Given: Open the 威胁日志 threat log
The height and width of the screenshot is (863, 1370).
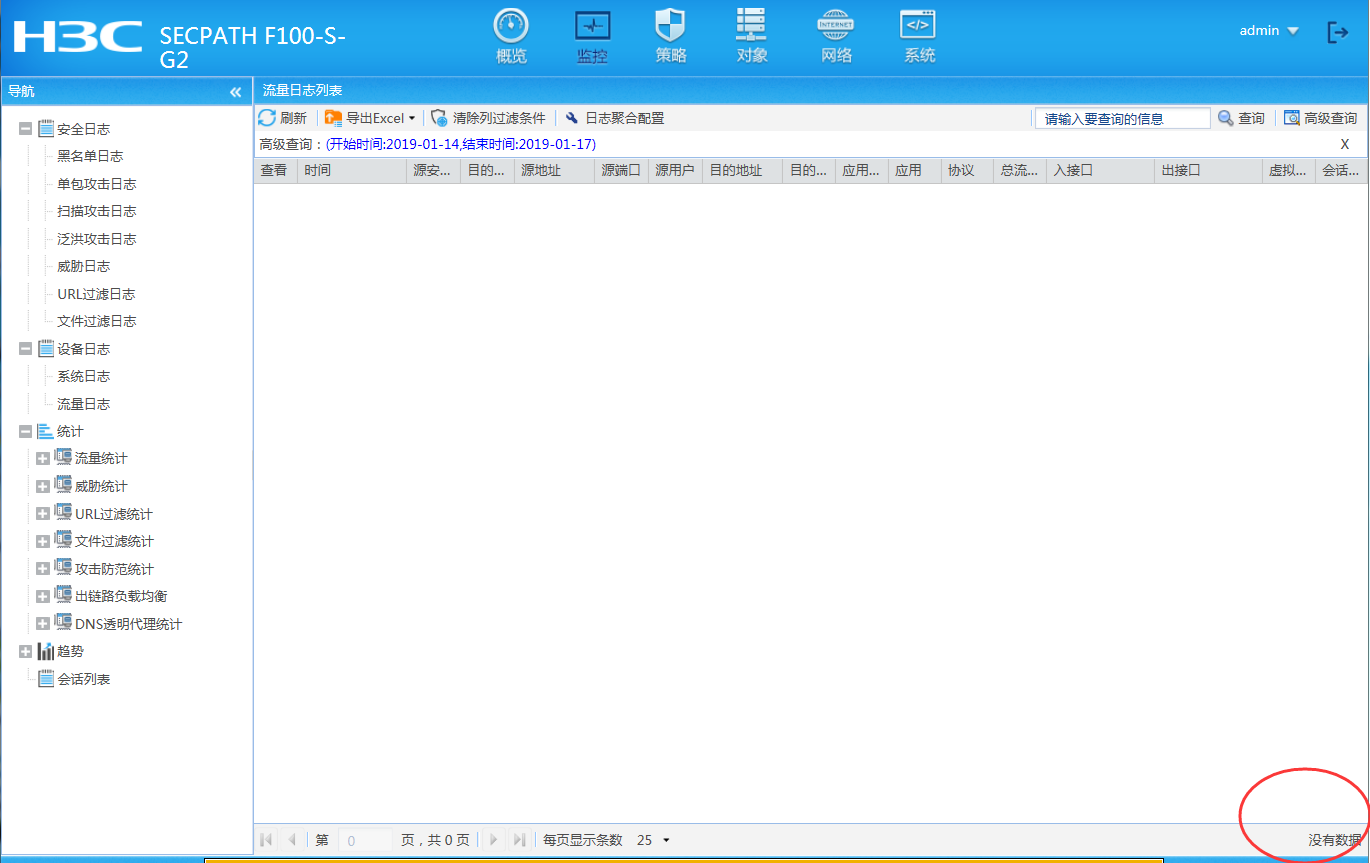Looking at the screenshot, I should (84, 266).
